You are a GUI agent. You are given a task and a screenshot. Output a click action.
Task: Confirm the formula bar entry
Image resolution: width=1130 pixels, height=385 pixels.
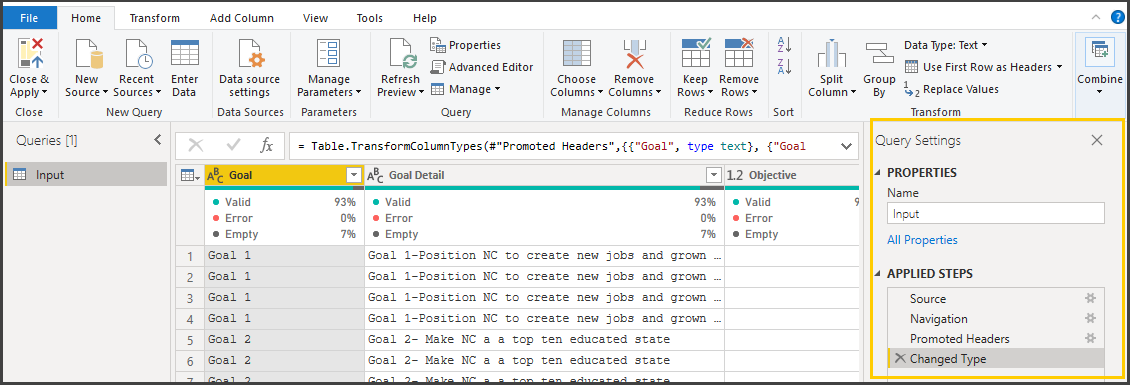(233, 146)
